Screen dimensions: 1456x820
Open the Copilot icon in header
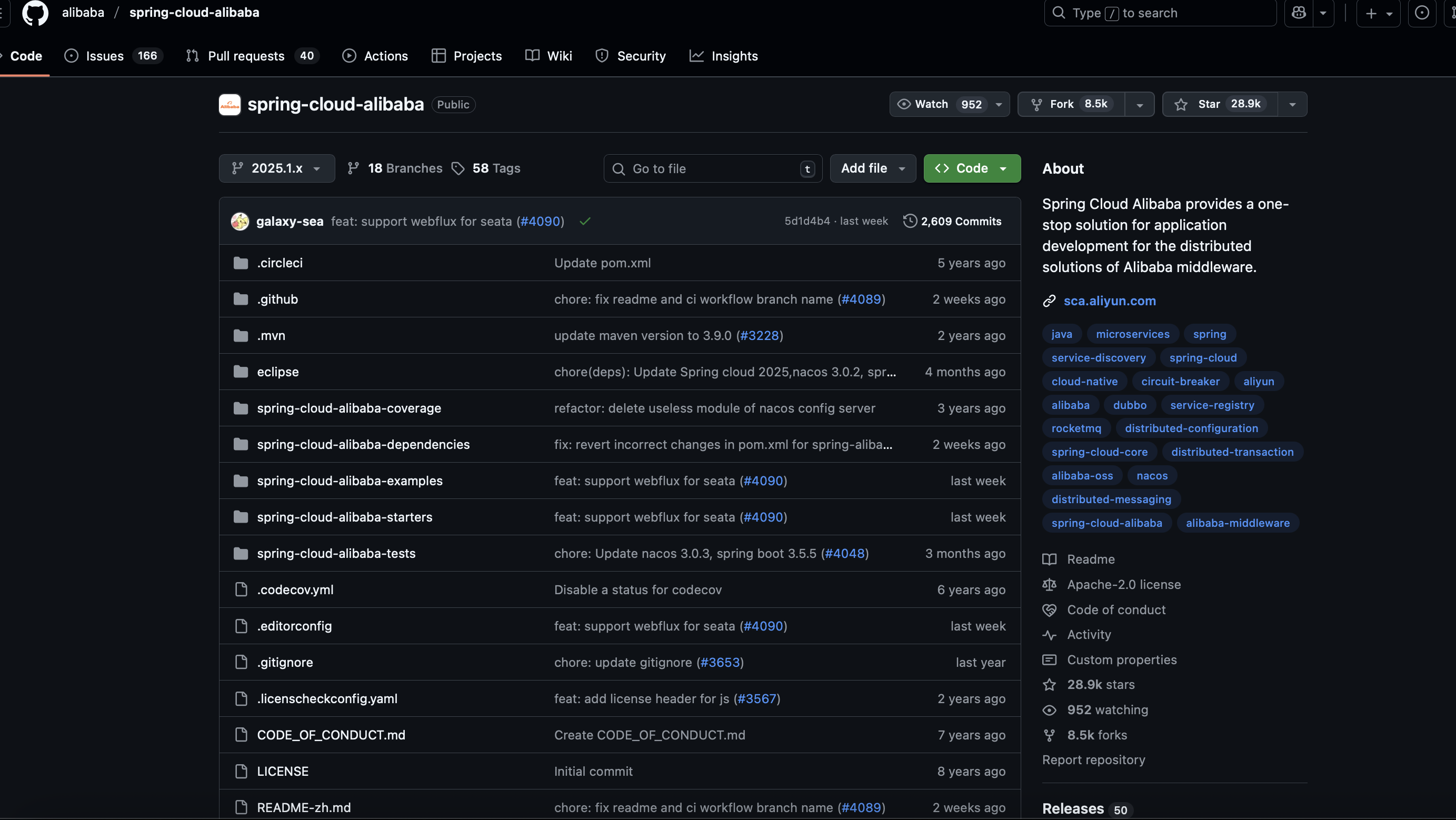tap(1298, 13)
